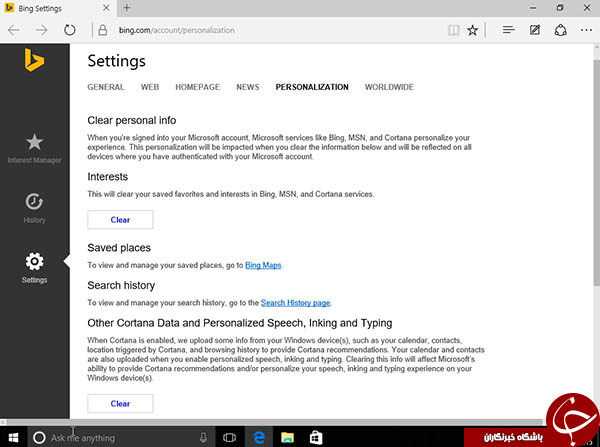This screenshot has width=600, height=447.
Task: Open the Hub lines icon
Action: 509,30
